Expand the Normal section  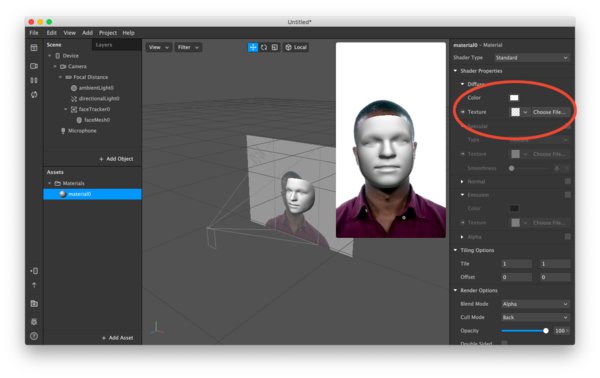click(x=462, y=182)
